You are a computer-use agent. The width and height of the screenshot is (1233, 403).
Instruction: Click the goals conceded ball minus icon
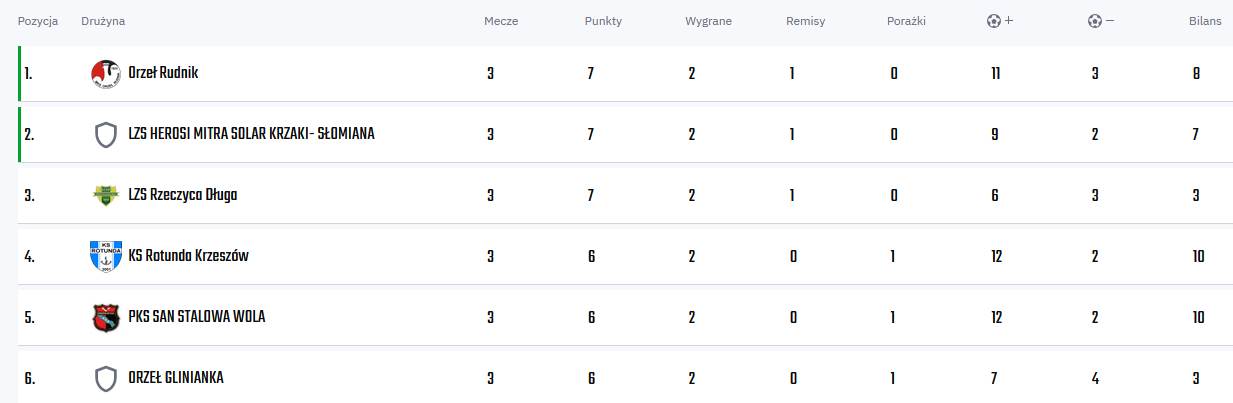tap(1101, 21)
